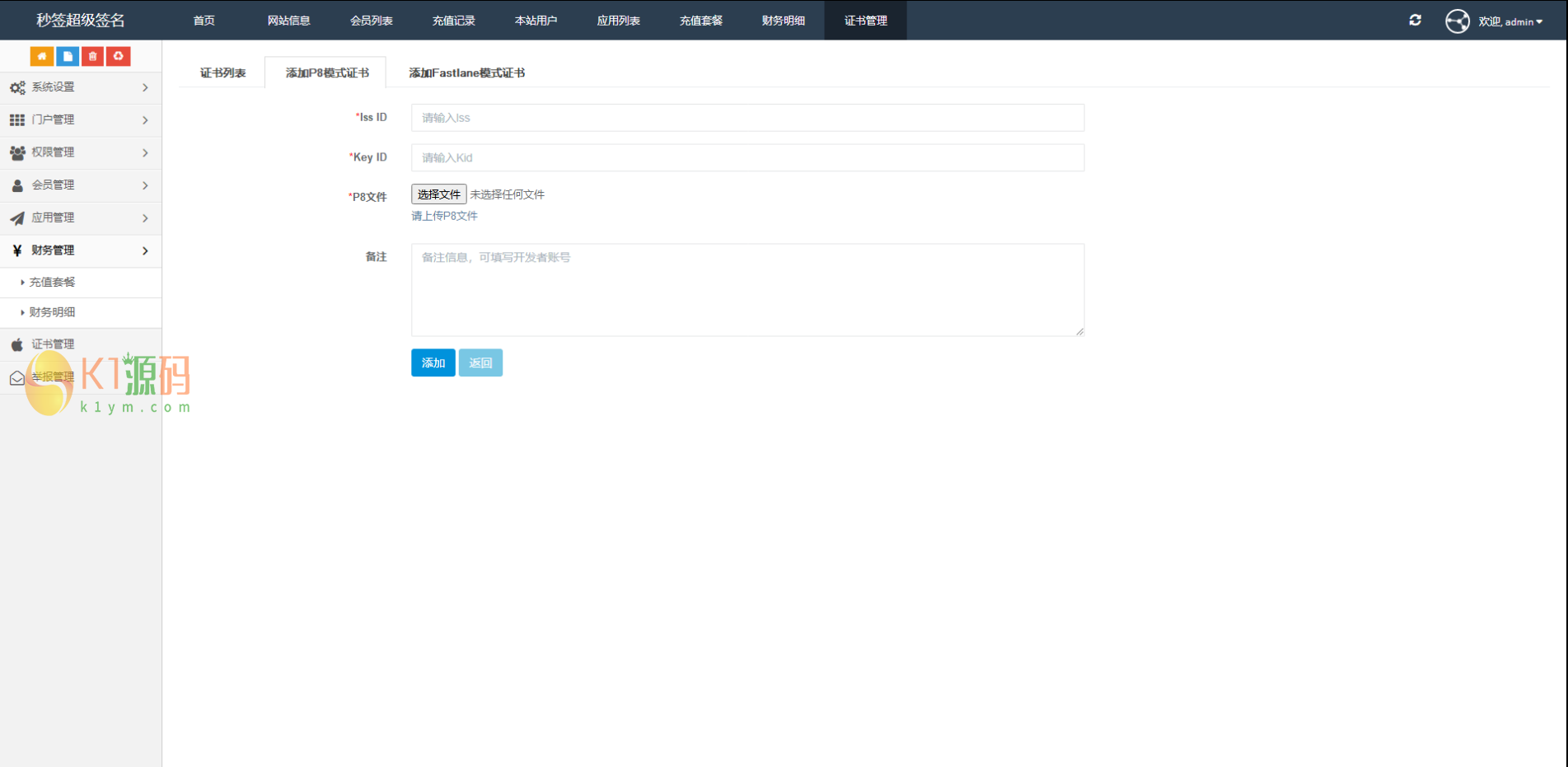
Task: Open 应用列表 in the top navigation
Action: pos(618,21)
